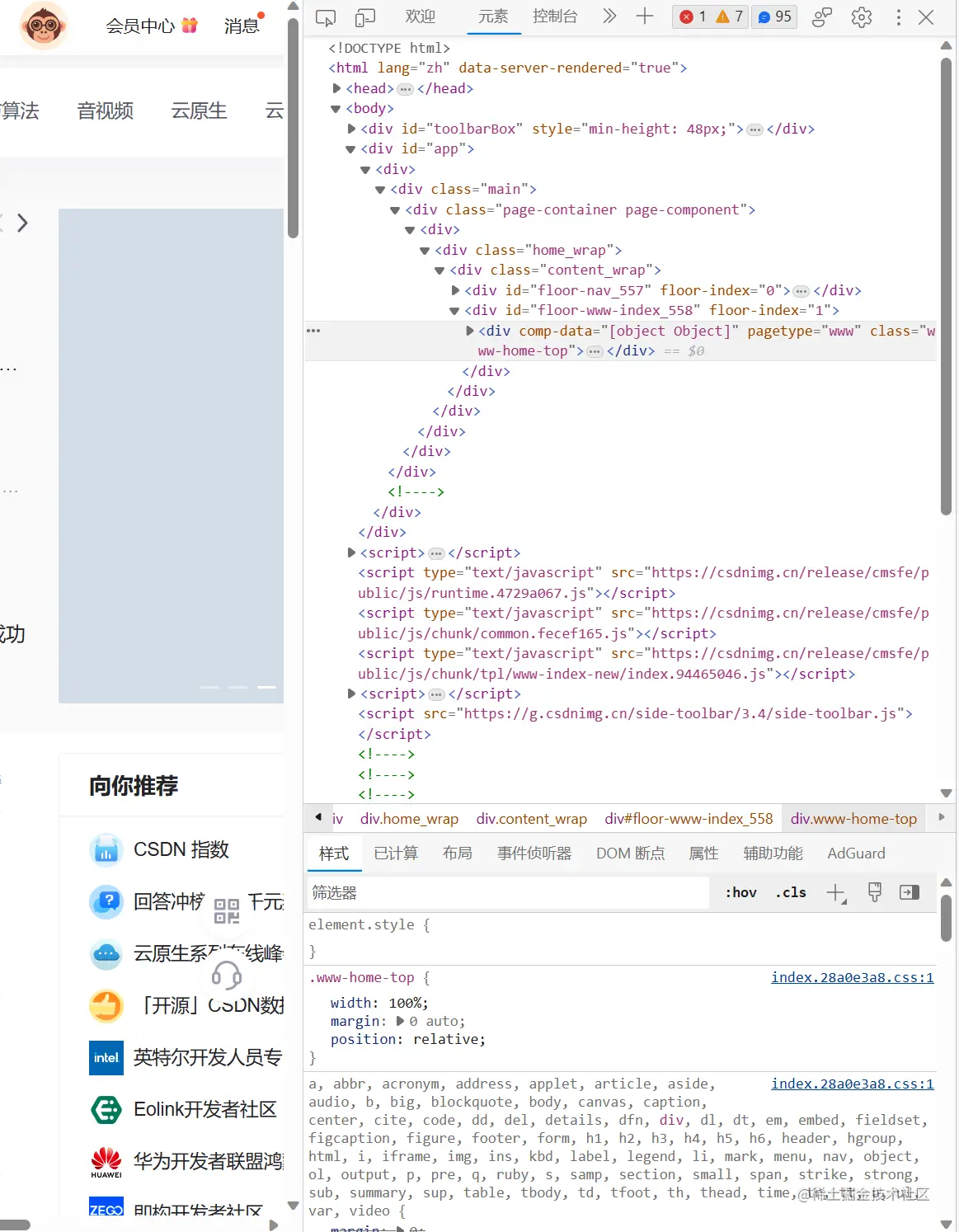Collapse the div class main node
Screen dimensions: 959x1232
(380, 190)
